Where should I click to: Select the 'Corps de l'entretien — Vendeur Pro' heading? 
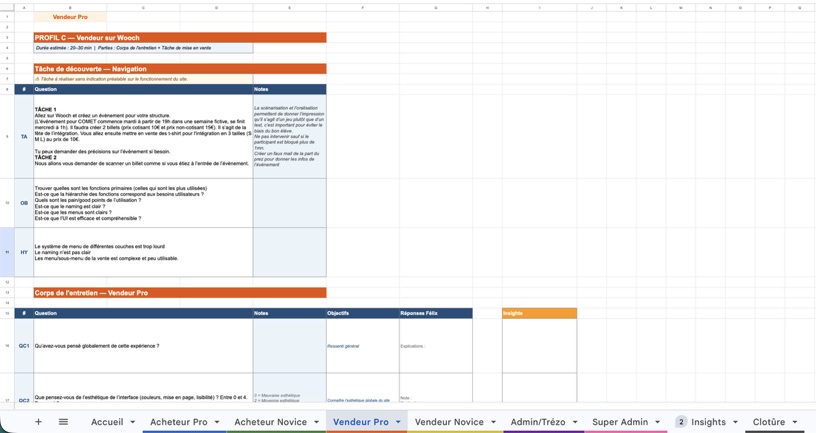click(180, 293)
